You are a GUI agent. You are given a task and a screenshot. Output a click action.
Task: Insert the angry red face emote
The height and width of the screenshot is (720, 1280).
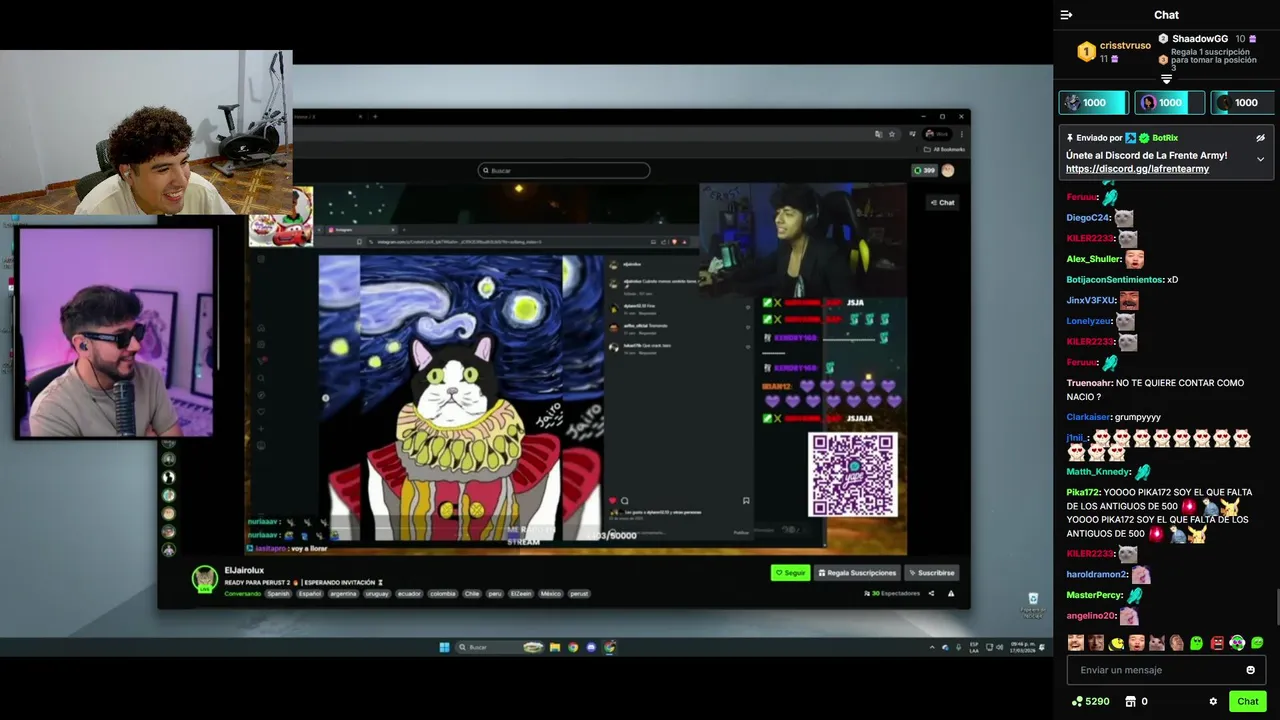click(1217, 643)
